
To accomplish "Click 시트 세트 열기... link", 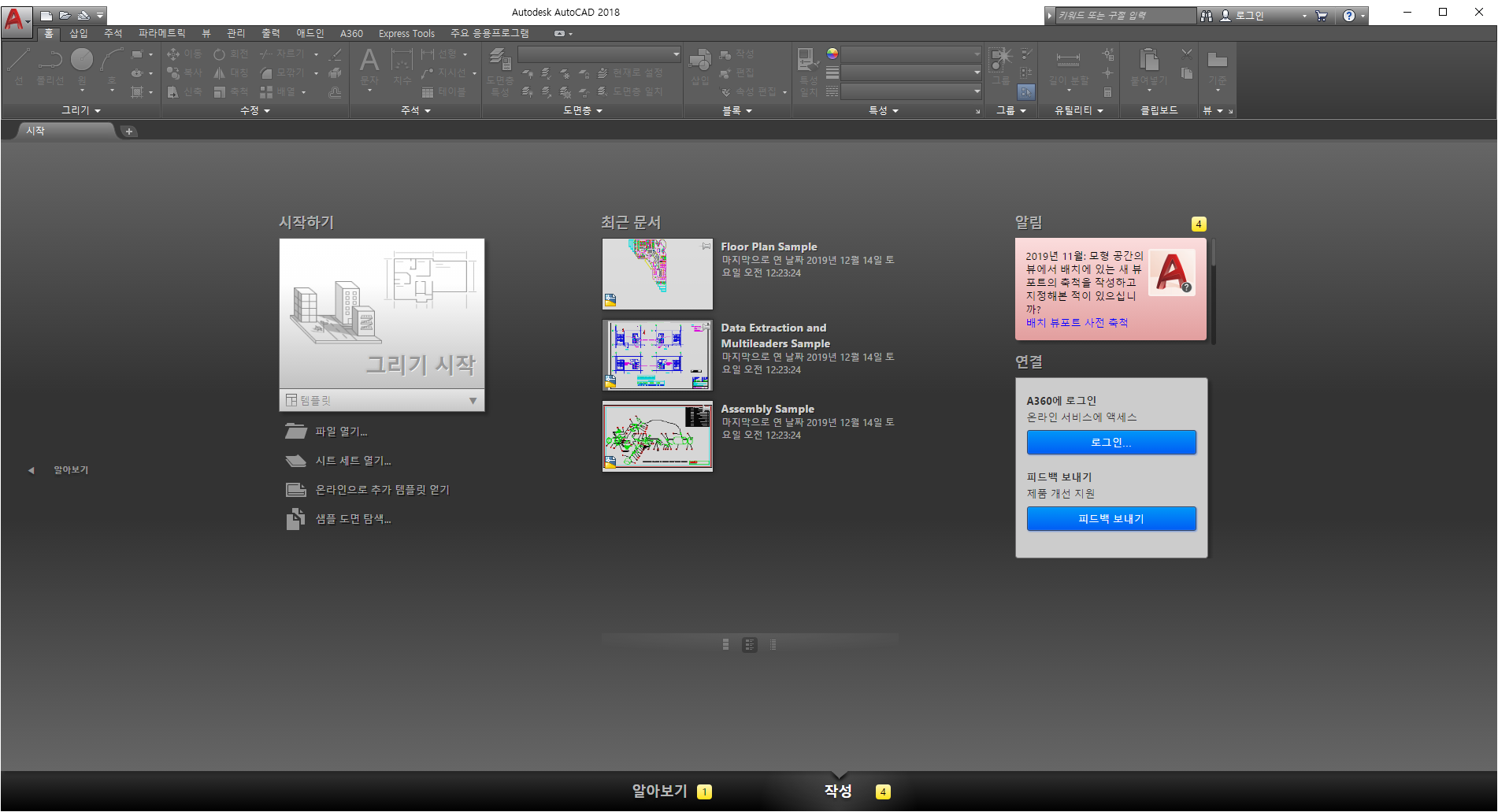I will [338, 461].
